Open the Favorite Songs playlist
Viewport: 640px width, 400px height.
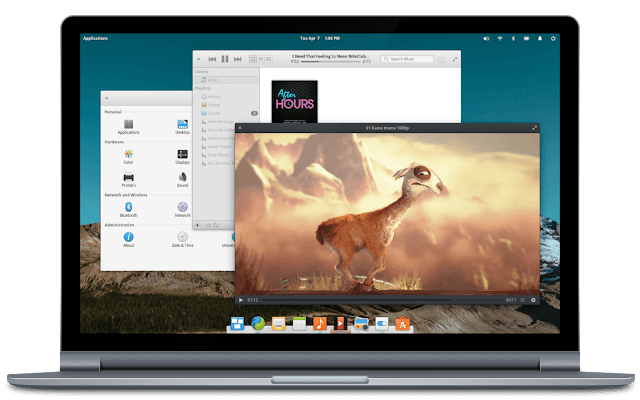click(x=218, y=122)
